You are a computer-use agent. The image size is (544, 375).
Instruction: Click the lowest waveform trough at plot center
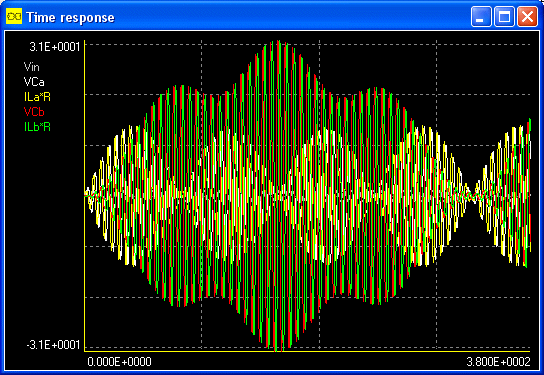pos(278,350)
